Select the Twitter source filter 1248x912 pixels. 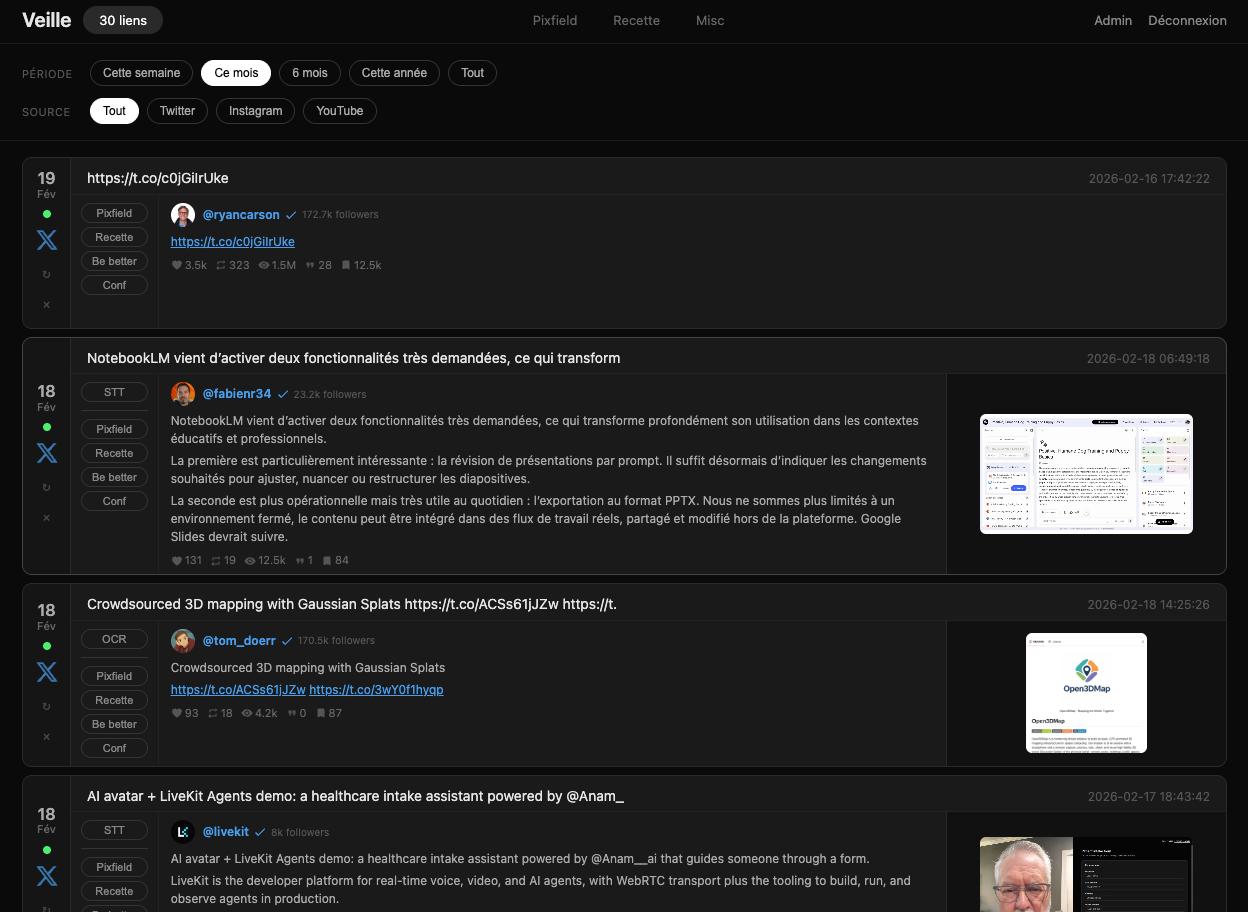tap(176, 111)
